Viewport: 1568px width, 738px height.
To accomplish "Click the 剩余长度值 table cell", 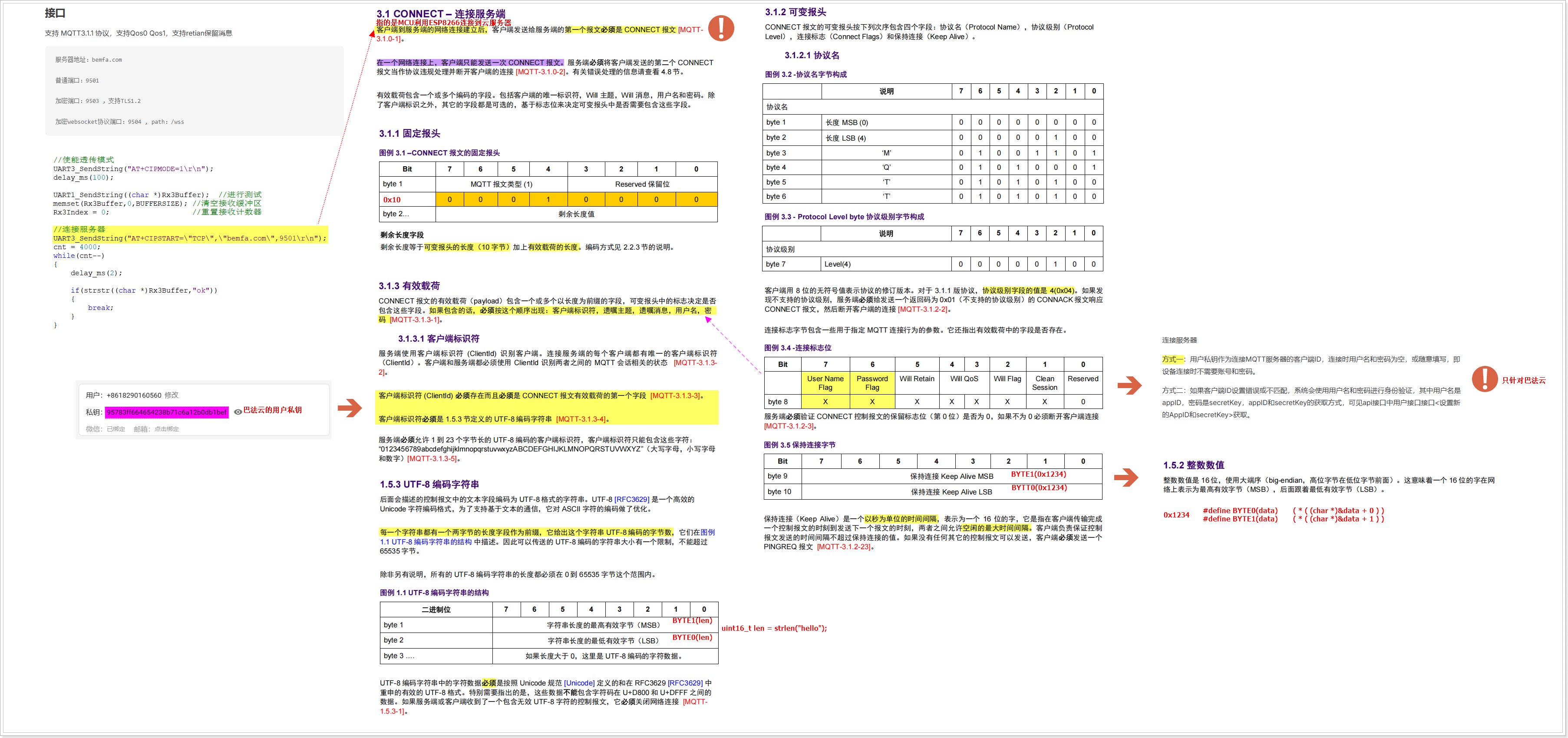I will coord(576,214).
